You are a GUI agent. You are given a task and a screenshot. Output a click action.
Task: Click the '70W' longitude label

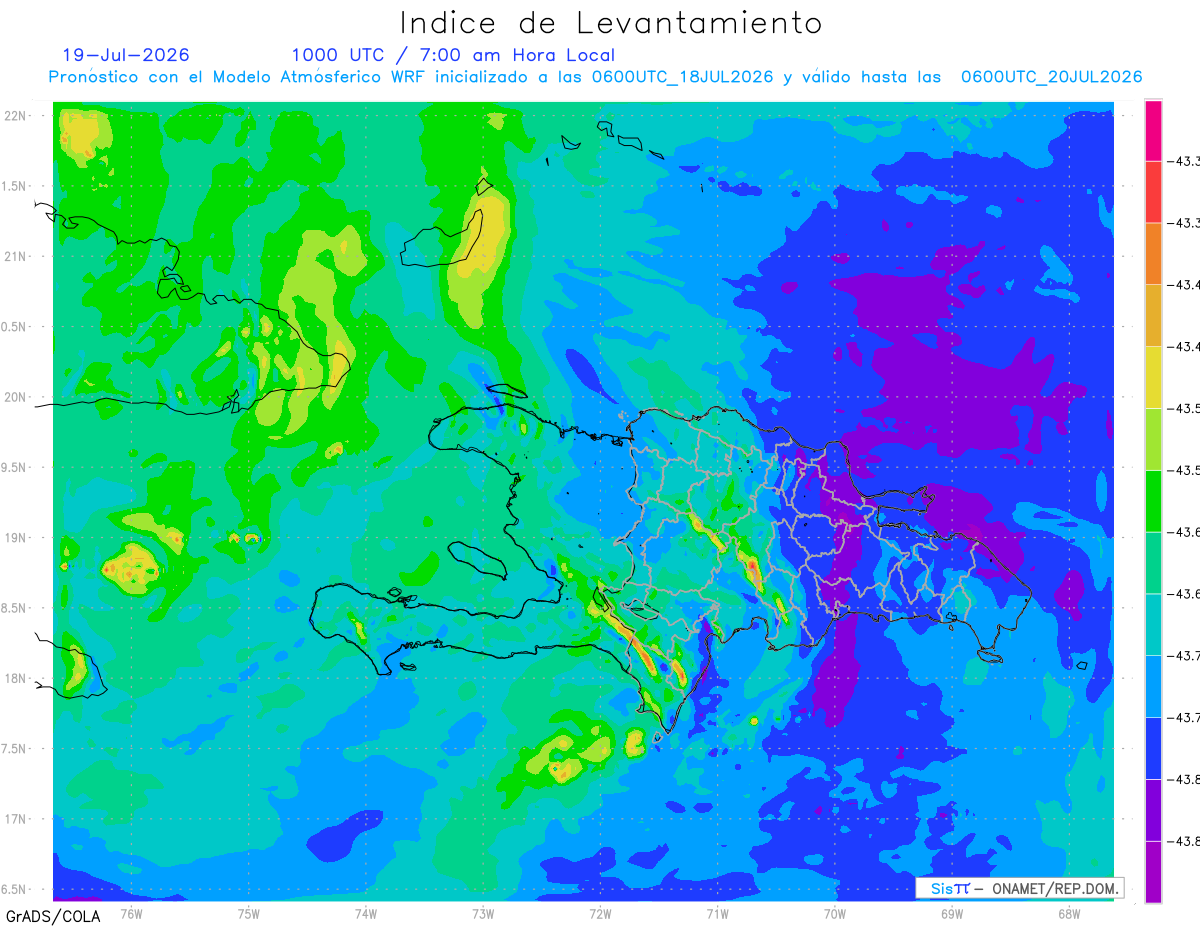click(x=835, y=912)
